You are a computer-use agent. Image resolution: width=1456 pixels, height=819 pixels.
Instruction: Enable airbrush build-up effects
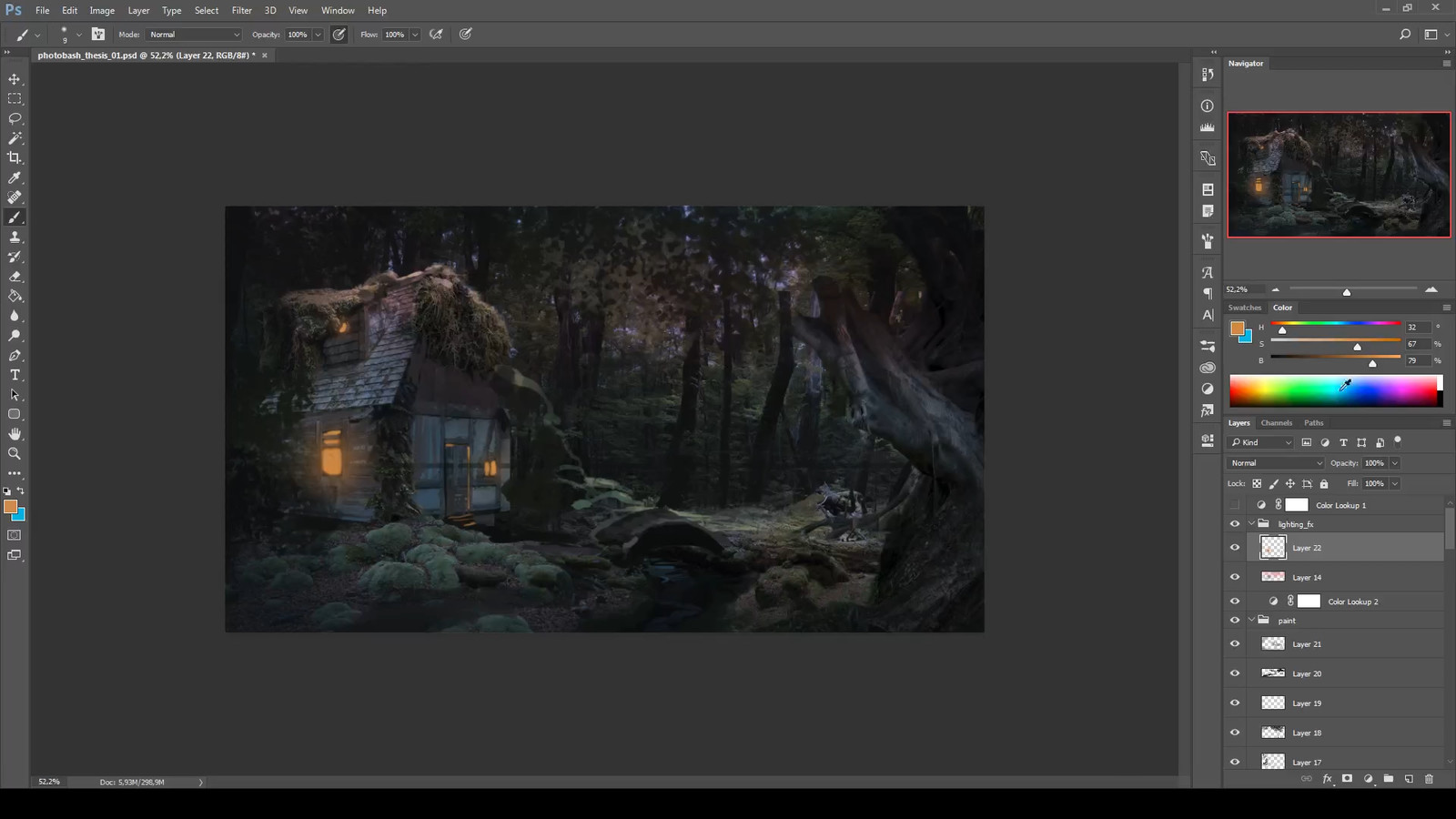click(x=437, y=35)
